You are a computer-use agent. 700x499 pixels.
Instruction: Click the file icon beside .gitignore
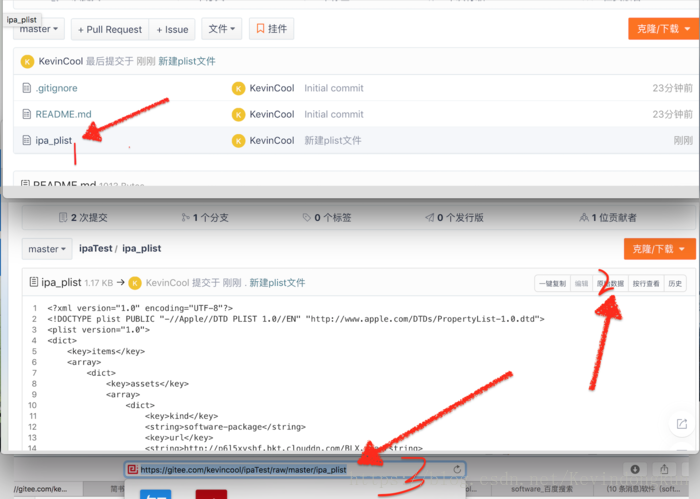(x=27, y=88)
